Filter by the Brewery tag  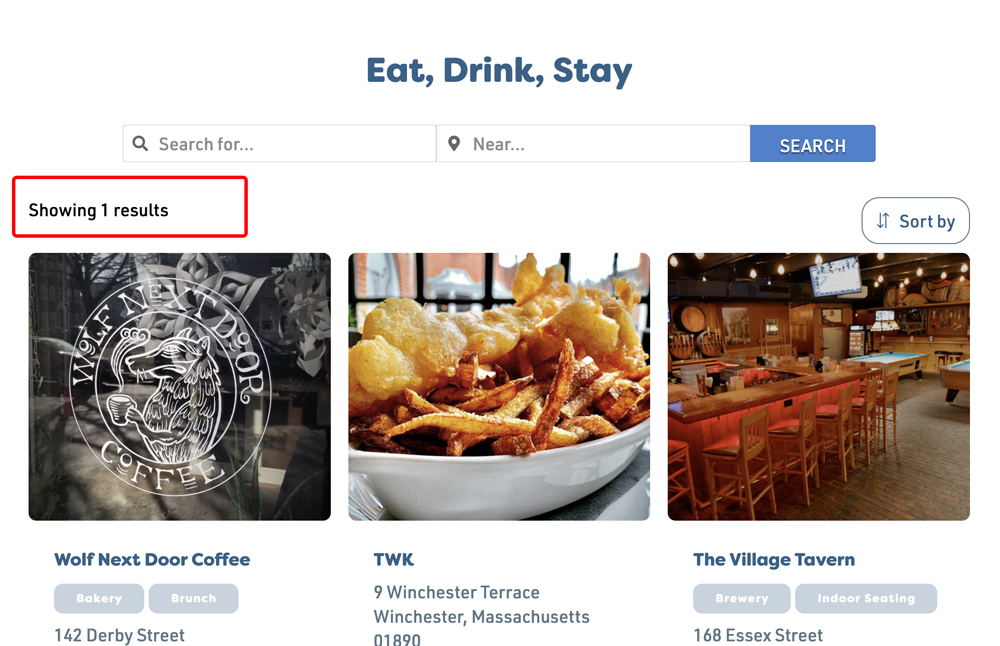742,599
